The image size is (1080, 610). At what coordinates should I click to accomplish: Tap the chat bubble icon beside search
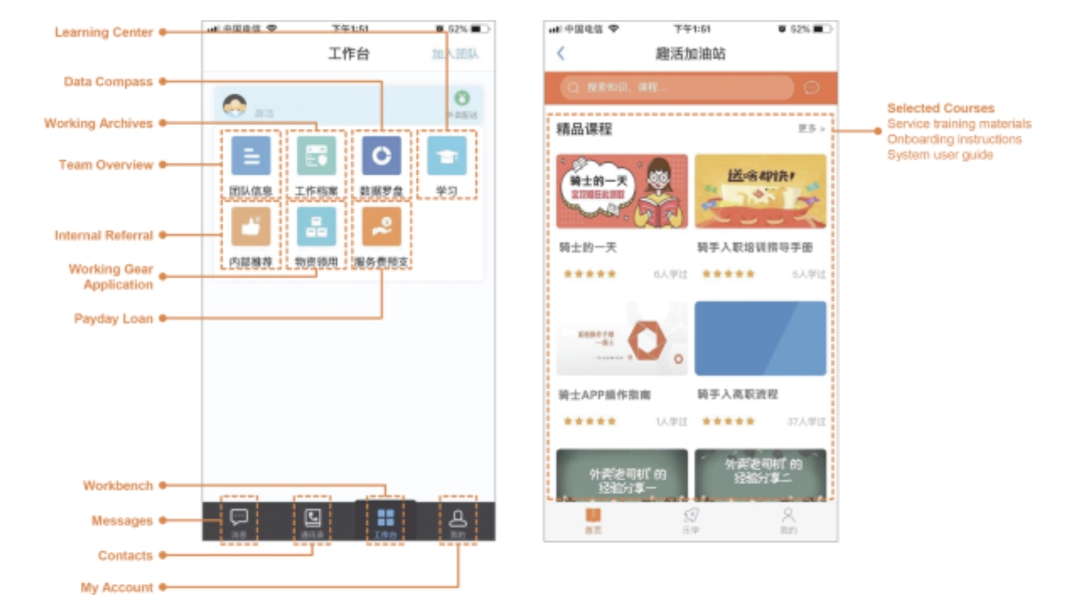click(811, 87)
